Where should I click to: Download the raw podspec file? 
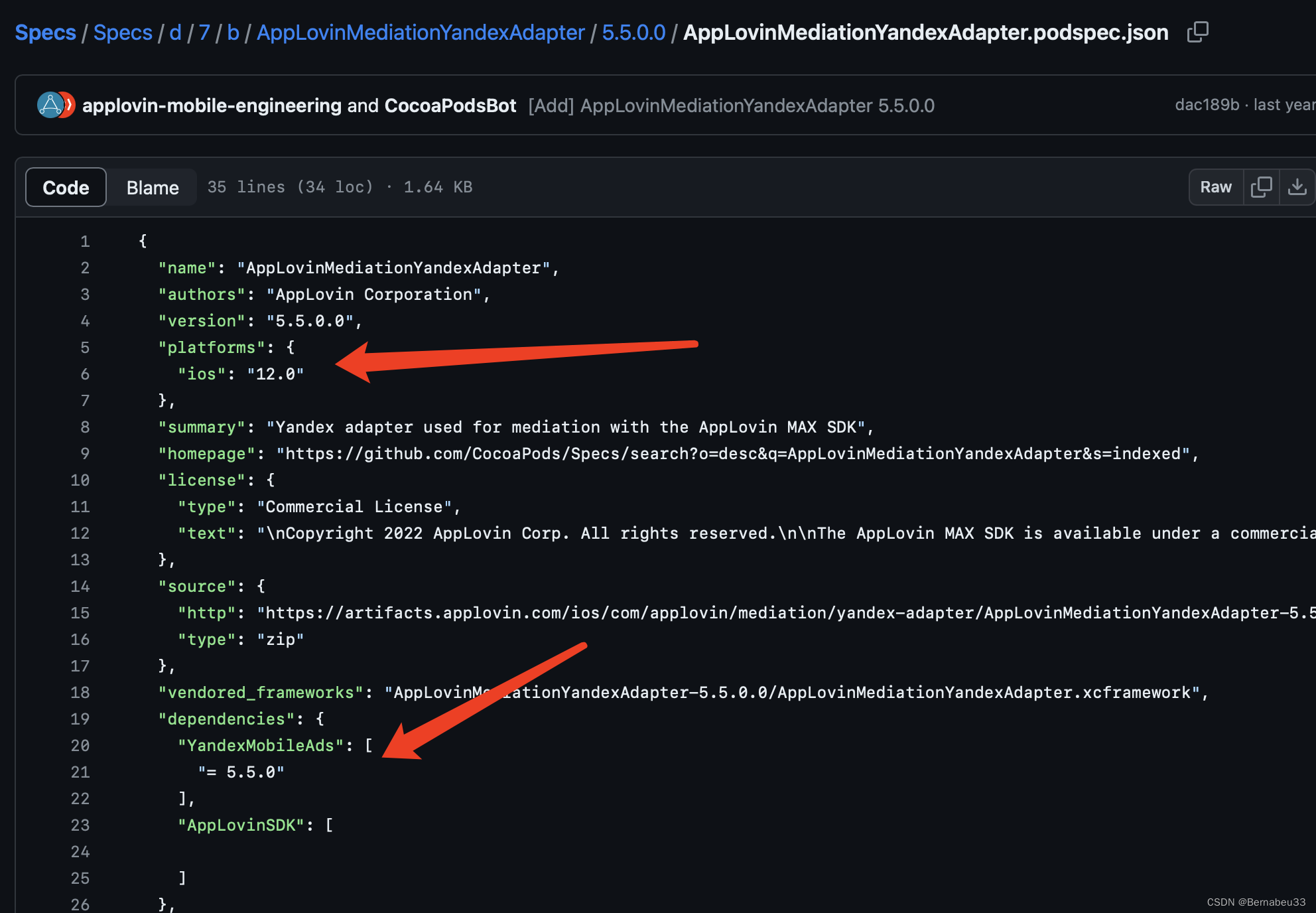click(x=1298, y=186)
